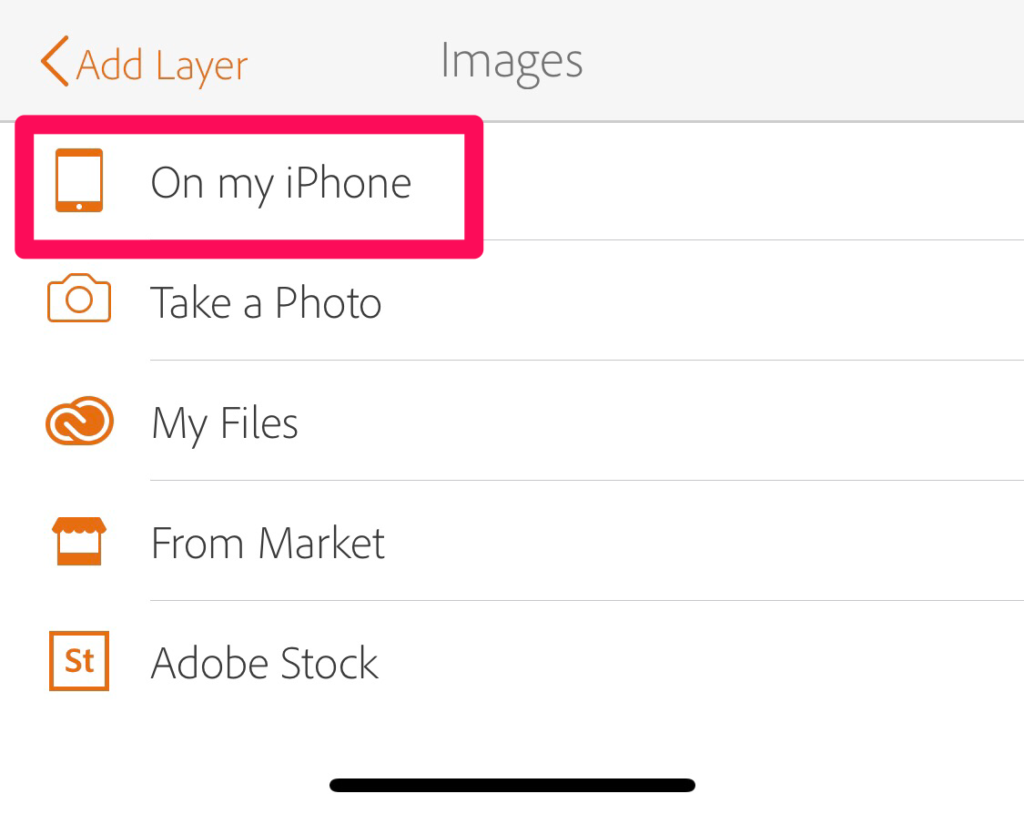
Task: Select Take a Photo
Action: pyautogui.click(x=266, y=302)
